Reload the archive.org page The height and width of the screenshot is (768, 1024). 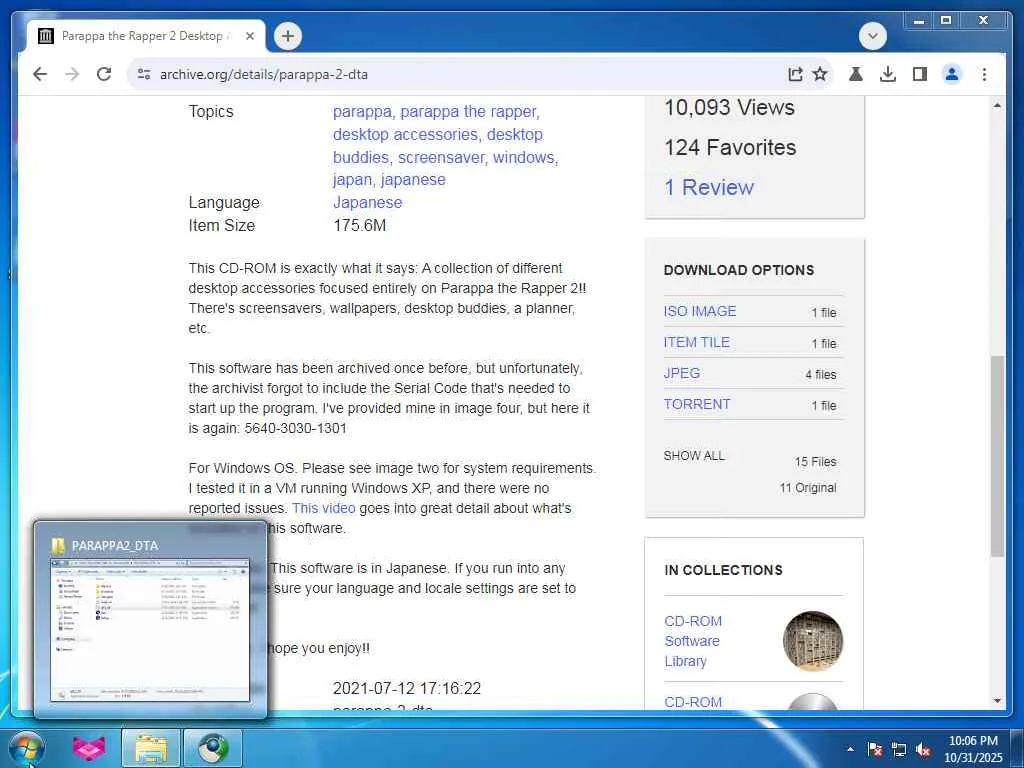coord(104,74)
